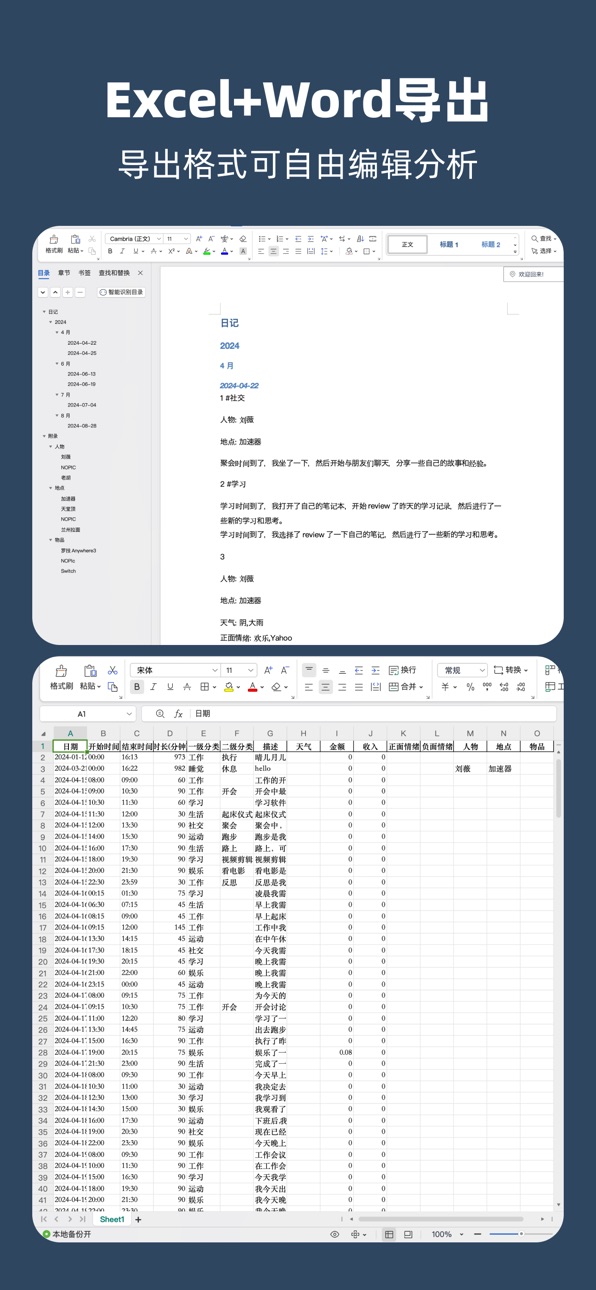596x1290 pixels.
Task: Switch to the 查找和替换 tab
Action: click(x=114, y=273)
